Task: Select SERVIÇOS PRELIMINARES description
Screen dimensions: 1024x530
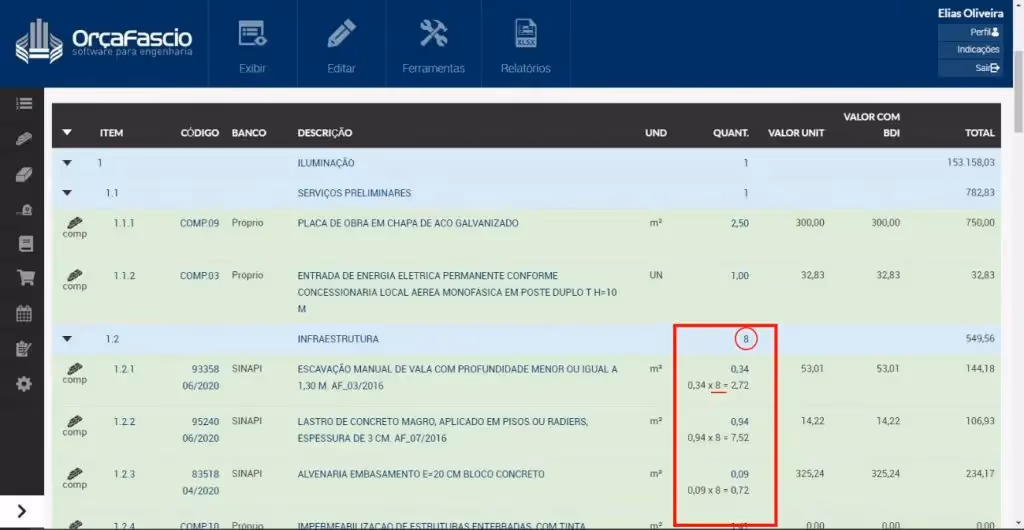Action: [354, 193]
